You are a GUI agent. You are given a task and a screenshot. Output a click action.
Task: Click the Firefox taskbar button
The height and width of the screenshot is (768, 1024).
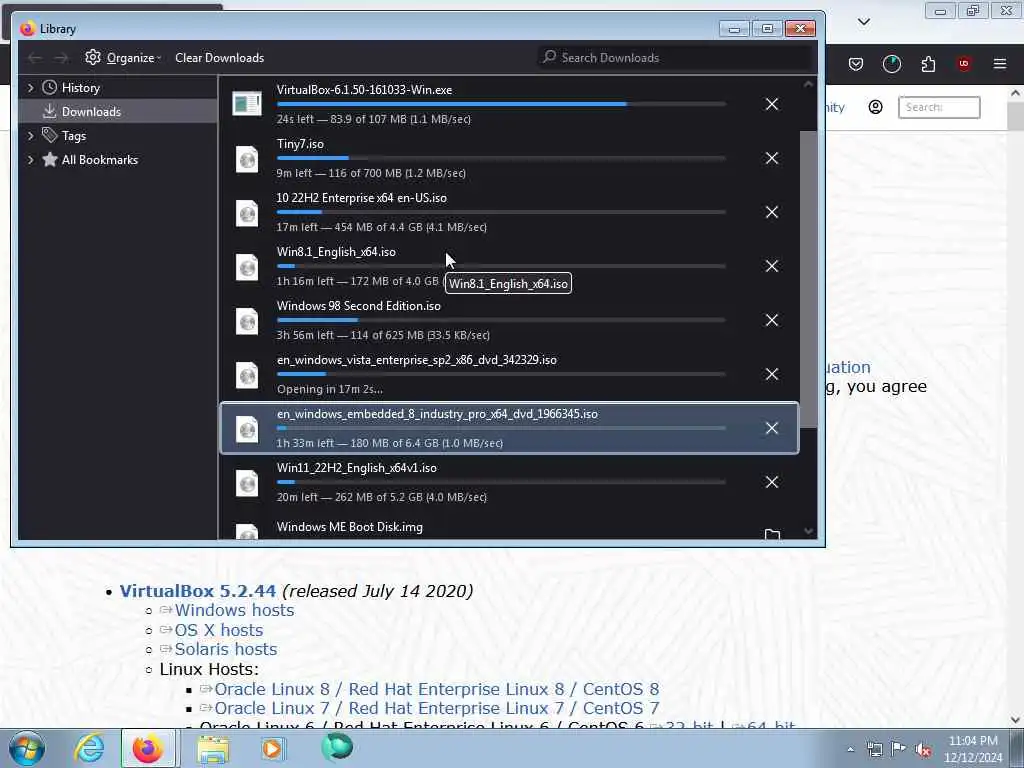[148, 748]
